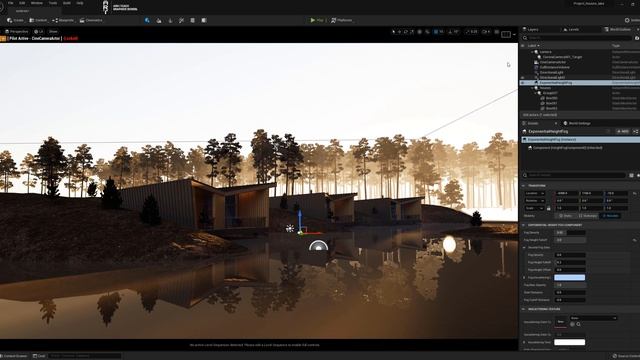Open the Build menu
The height and width of the screenshot is (360, 640).
[67, 3]
